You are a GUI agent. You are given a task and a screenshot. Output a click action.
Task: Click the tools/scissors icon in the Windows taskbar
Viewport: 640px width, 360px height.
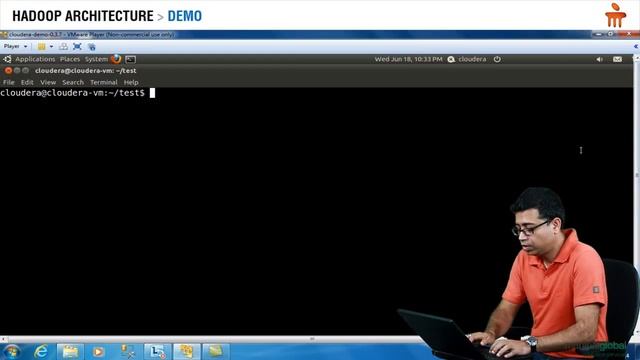coord(128,352)
